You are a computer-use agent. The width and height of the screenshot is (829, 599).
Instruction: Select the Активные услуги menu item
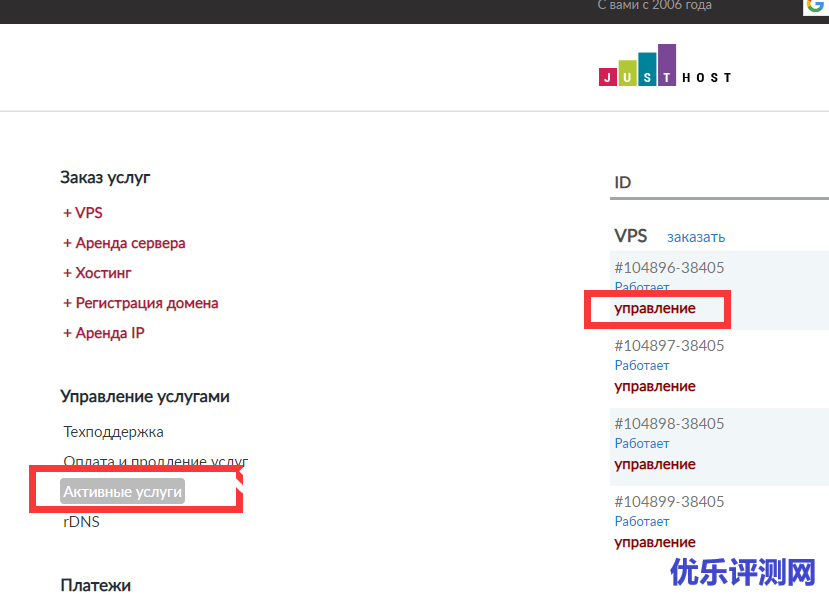[x=122, y=492]
